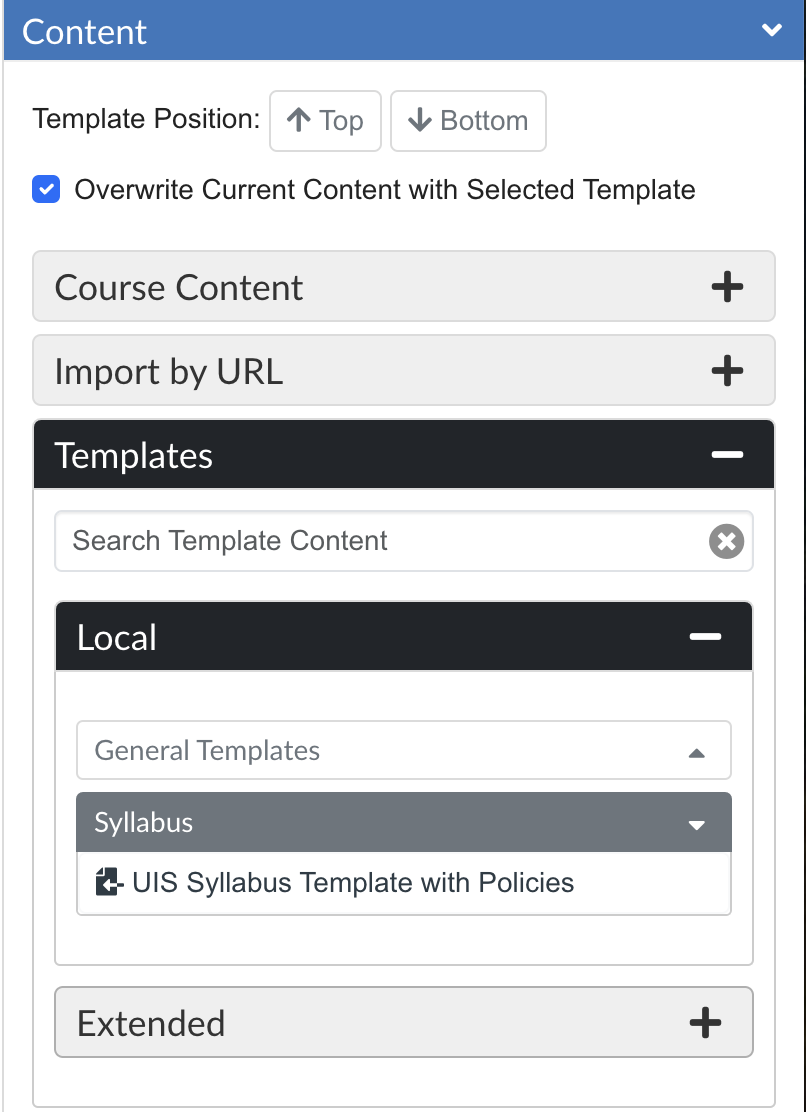Expand the General Templates dropdown

pos(404,750)
